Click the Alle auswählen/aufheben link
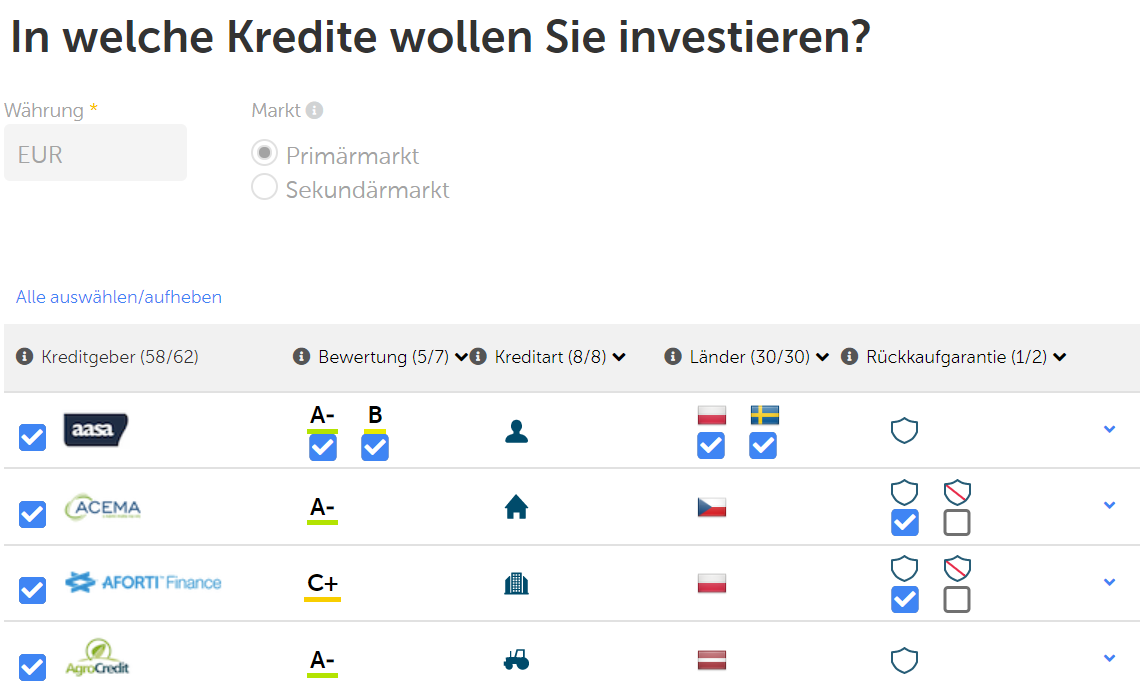 click(119, 297)
